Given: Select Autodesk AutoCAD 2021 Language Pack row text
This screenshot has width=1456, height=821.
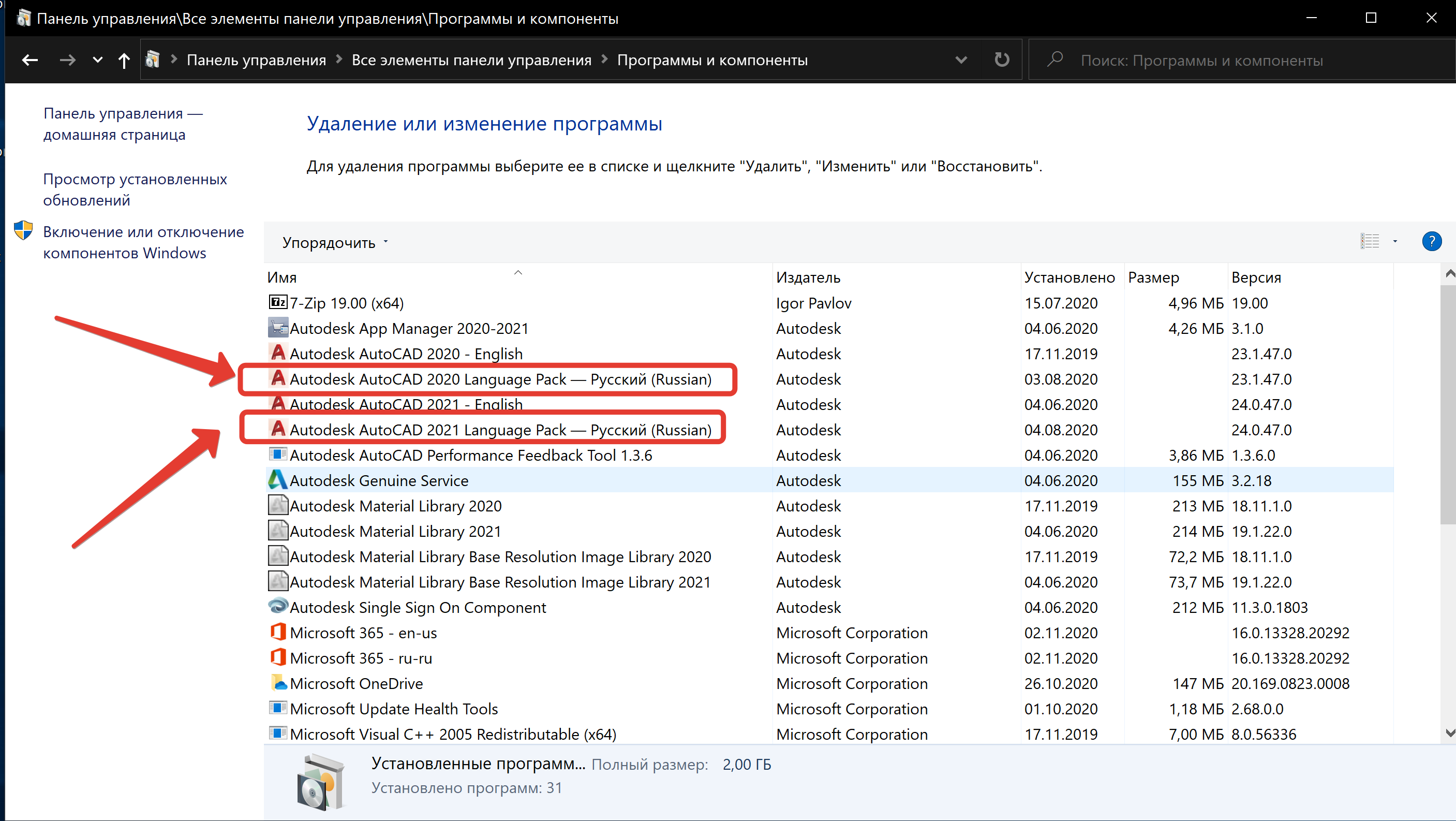Looking at the screenshot, I should (x=500, y=430).
